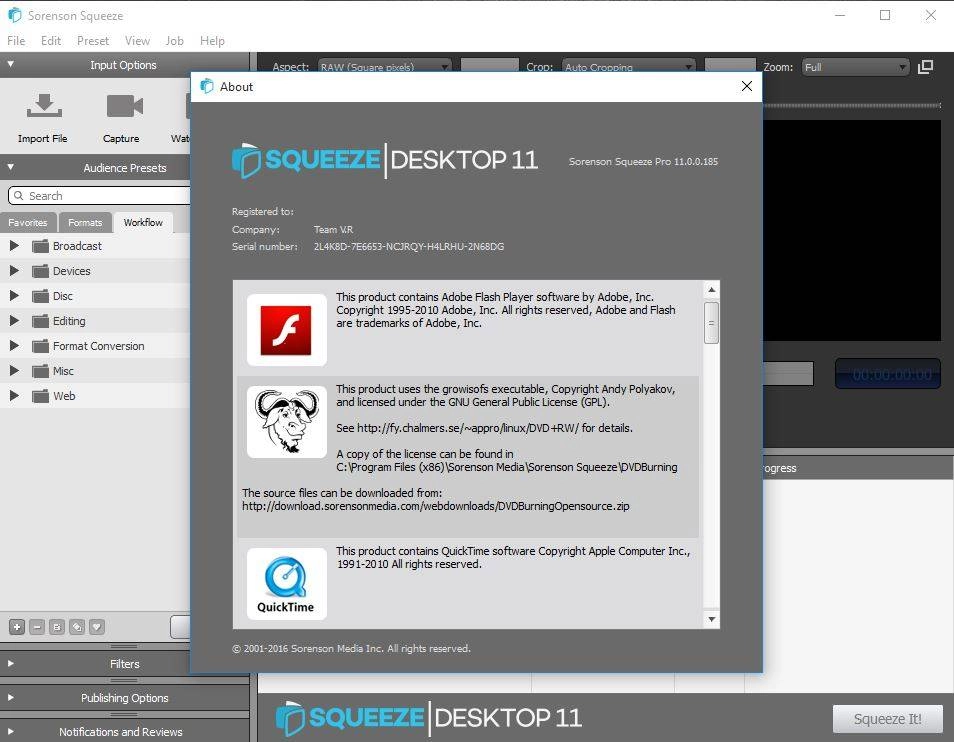
Task: Expand the Editing preset folder
Action: coord(14,321)
